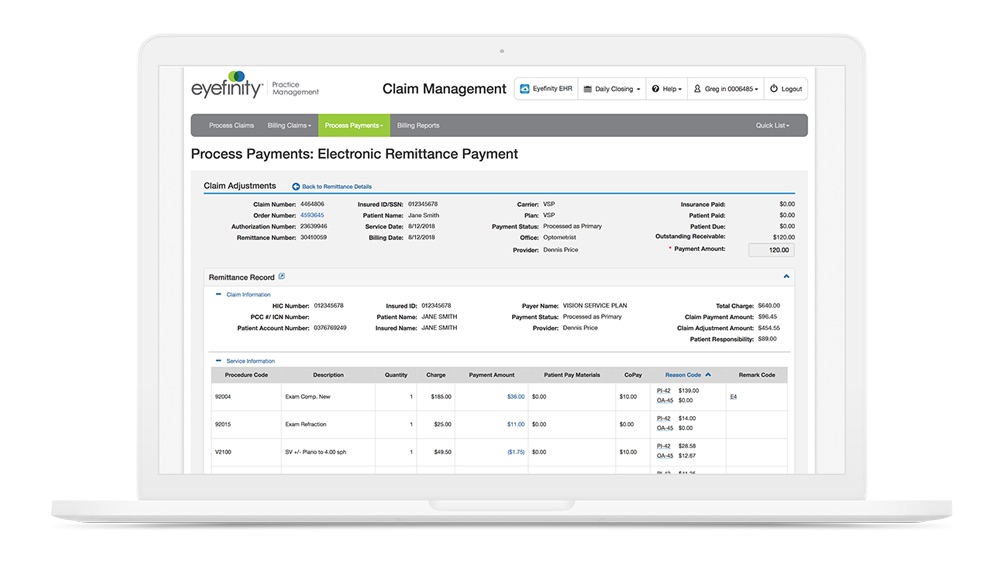The image size is (1000, 571).
Task: Click the $36.00 payment amount link
Action: tap(515, 397)
